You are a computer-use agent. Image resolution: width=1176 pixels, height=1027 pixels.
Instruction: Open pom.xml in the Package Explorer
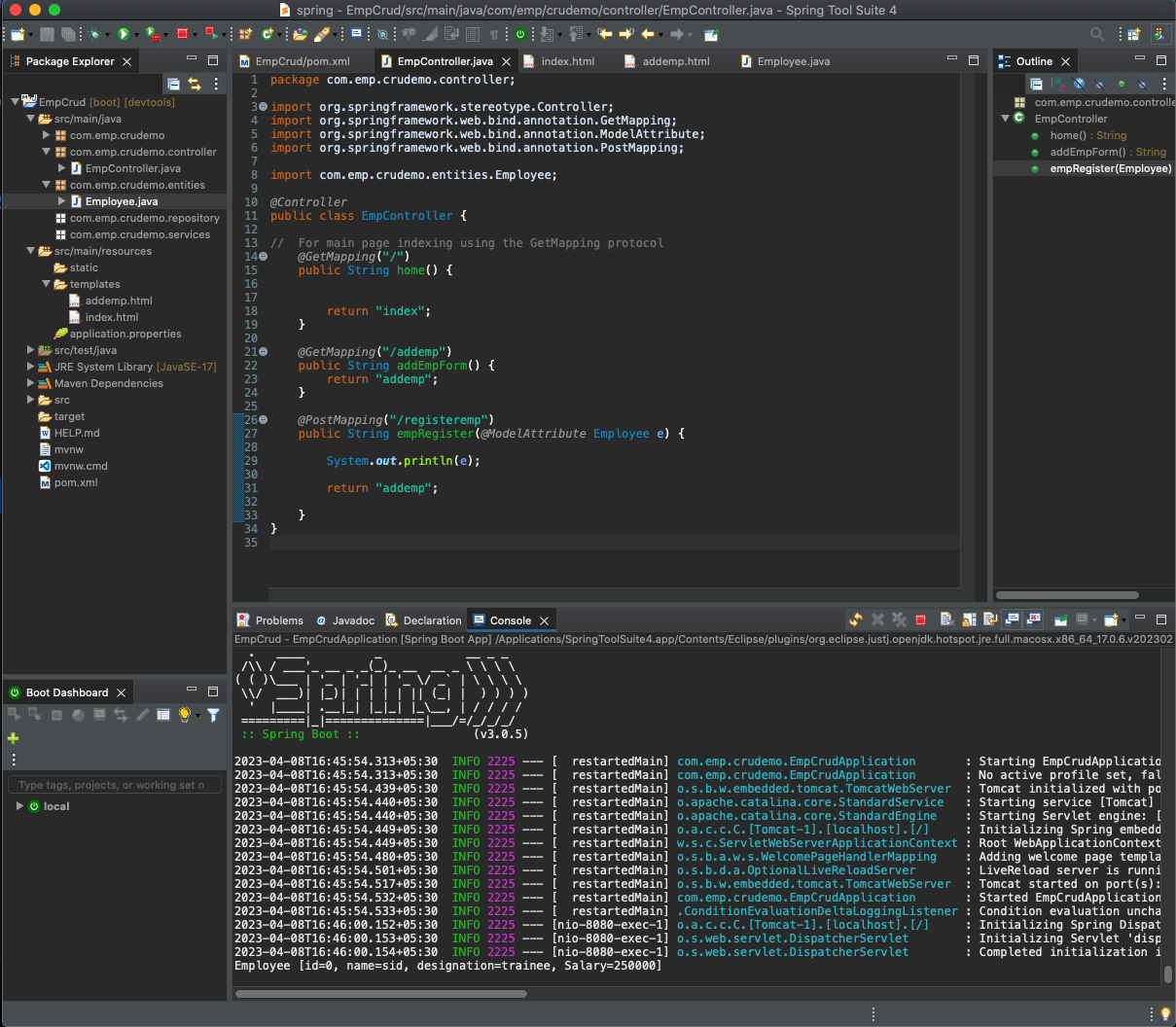pos(76,482)
